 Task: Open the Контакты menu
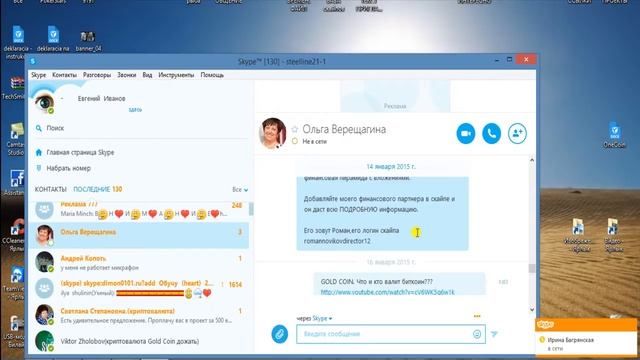pos(64,75)
